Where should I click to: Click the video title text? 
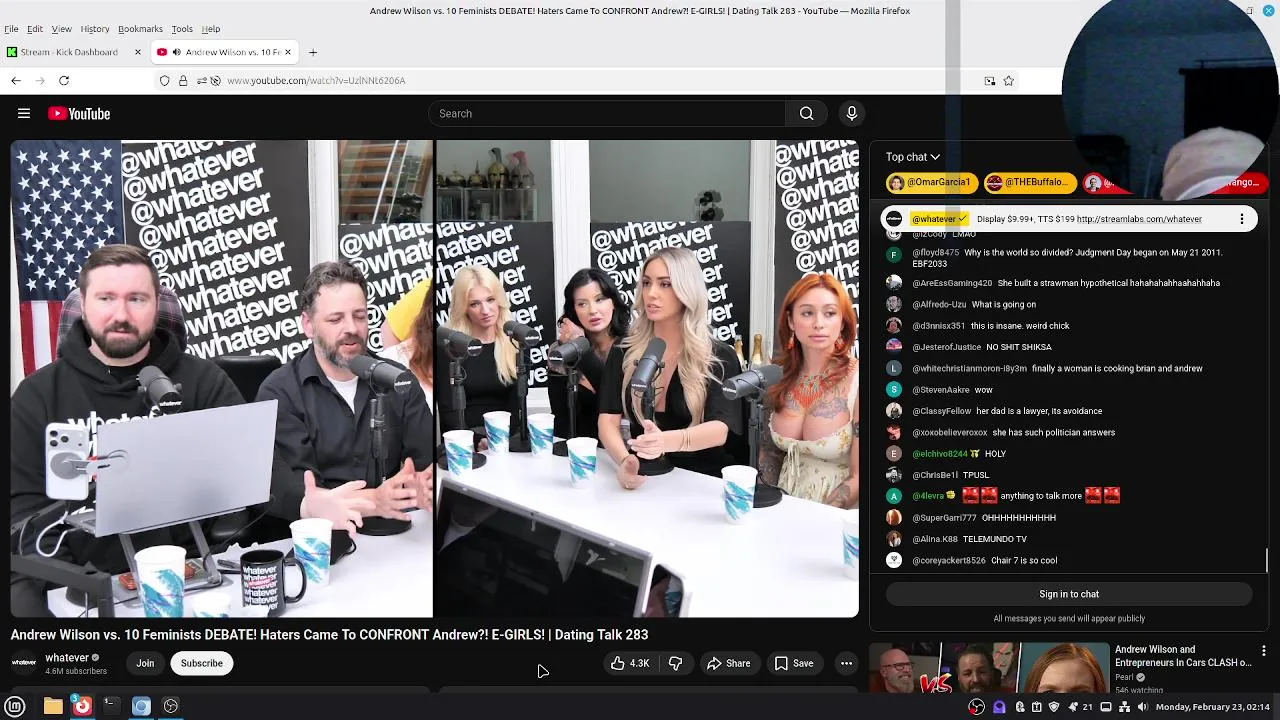click(x=329, y=635)
